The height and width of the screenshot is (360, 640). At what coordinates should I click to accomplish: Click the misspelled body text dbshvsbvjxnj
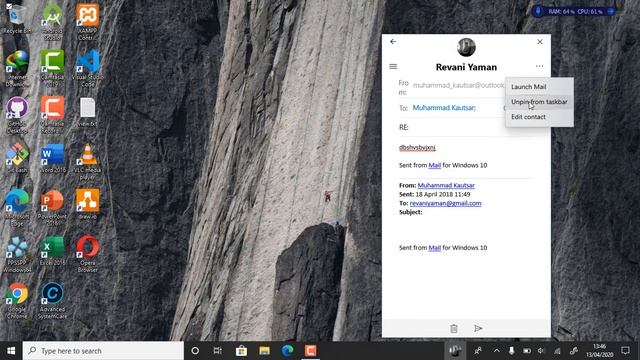[x=417, y=147]
